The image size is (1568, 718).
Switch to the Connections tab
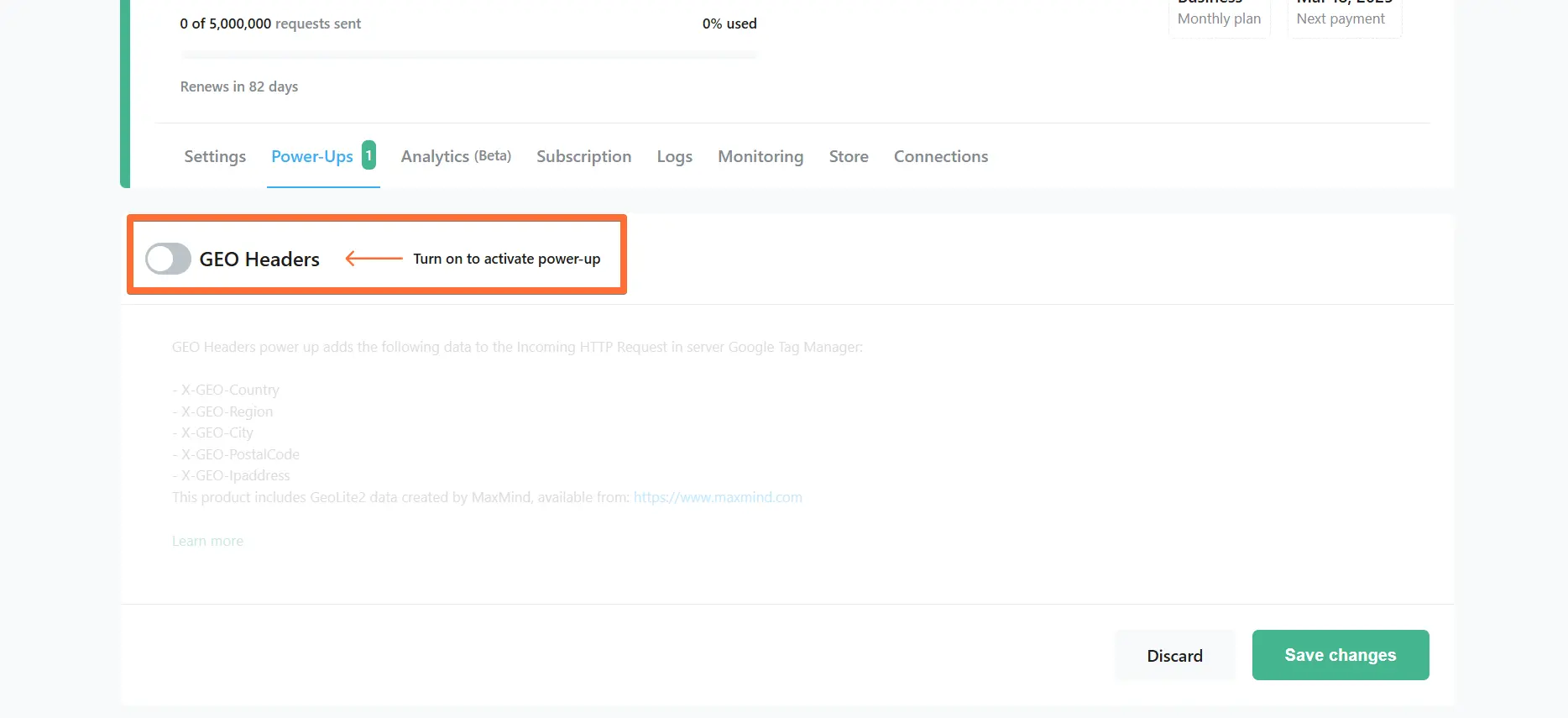(941, 156)
